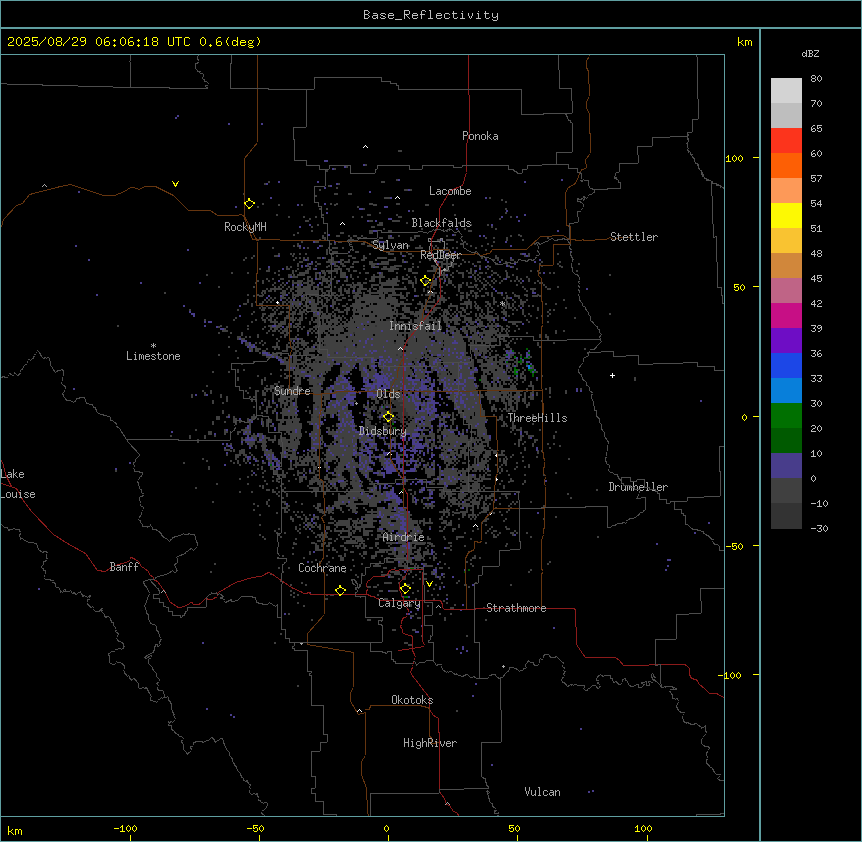
Task: Click the dBZ legend heading
Action: point(810,53)
